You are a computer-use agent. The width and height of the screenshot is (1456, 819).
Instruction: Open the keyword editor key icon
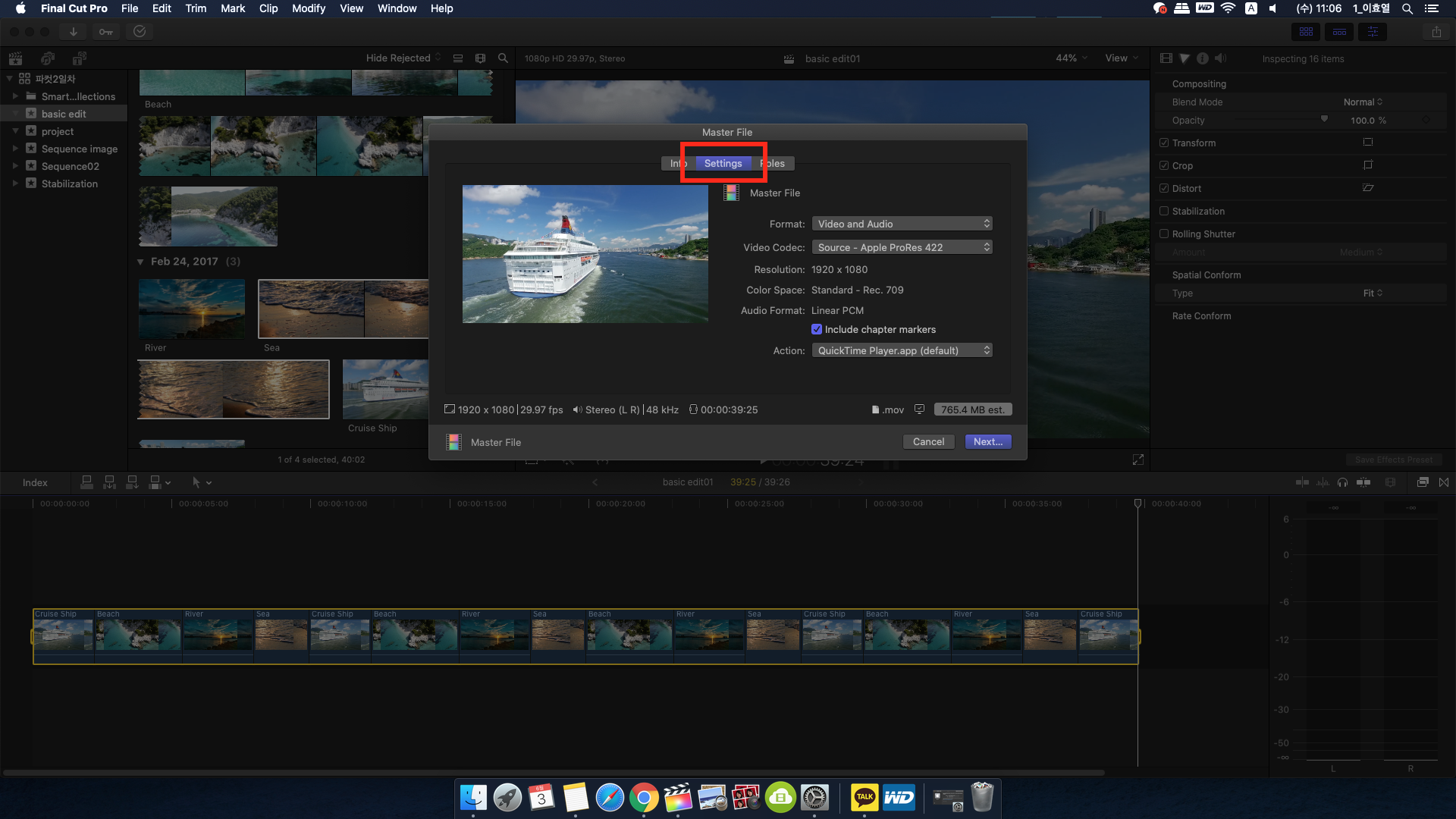(106, 31)
